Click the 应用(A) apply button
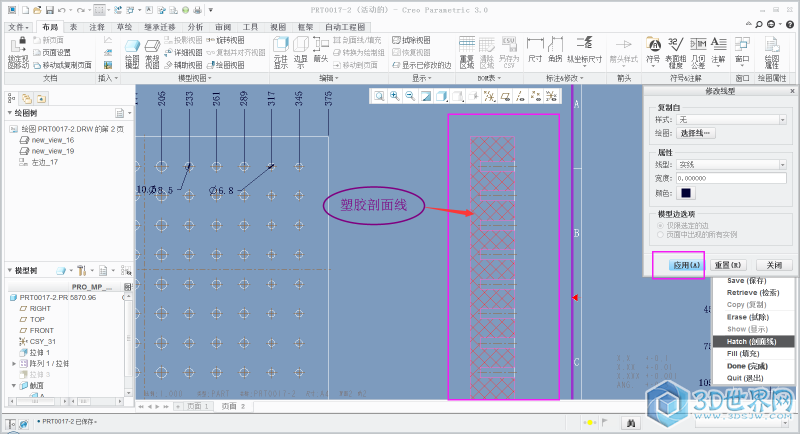Image resolution: width=800 pixels, height=434 pixels. tap(686, 265)
